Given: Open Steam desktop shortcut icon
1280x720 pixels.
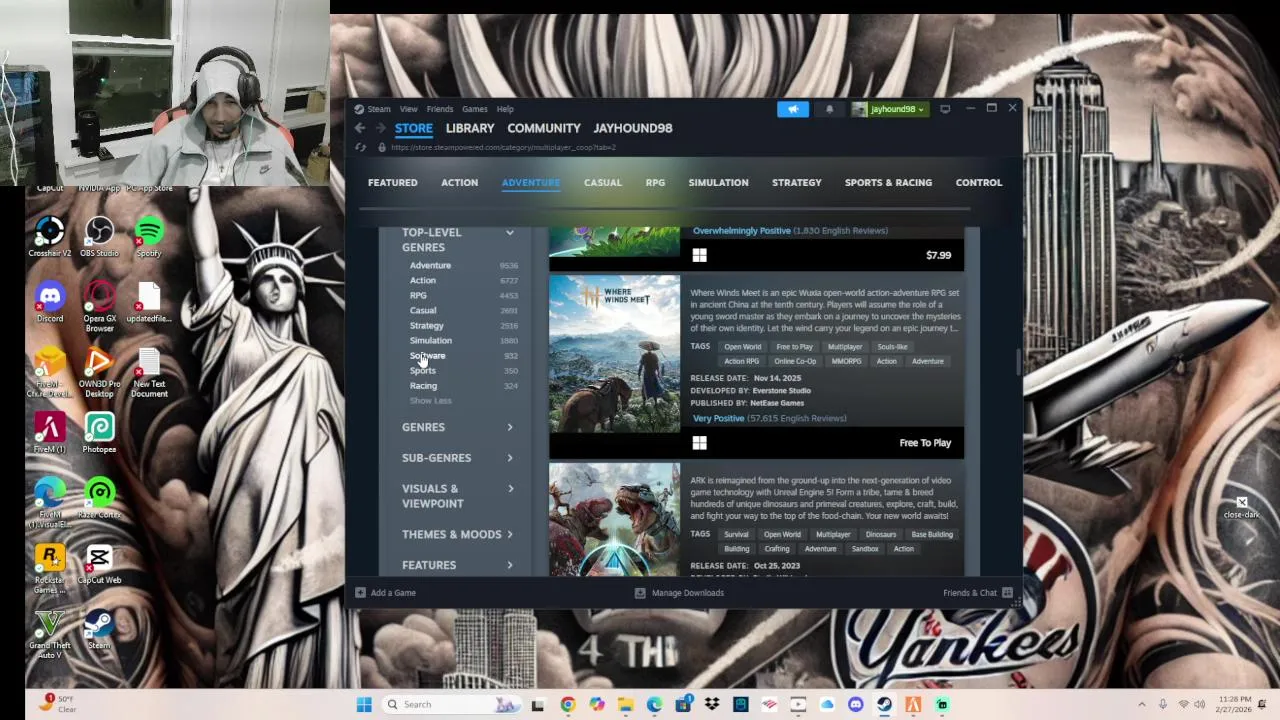Looking at the screenshot, I should click(99, 629).
